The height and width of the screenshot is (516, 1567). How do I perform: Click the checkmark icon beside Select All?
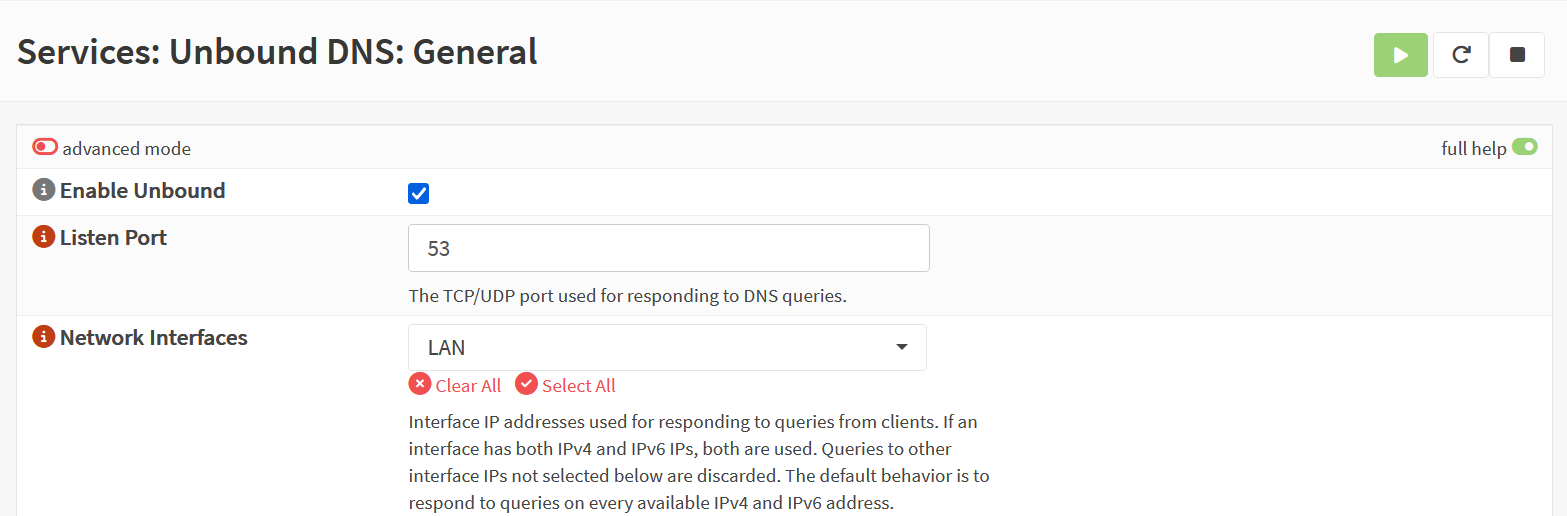526,384
